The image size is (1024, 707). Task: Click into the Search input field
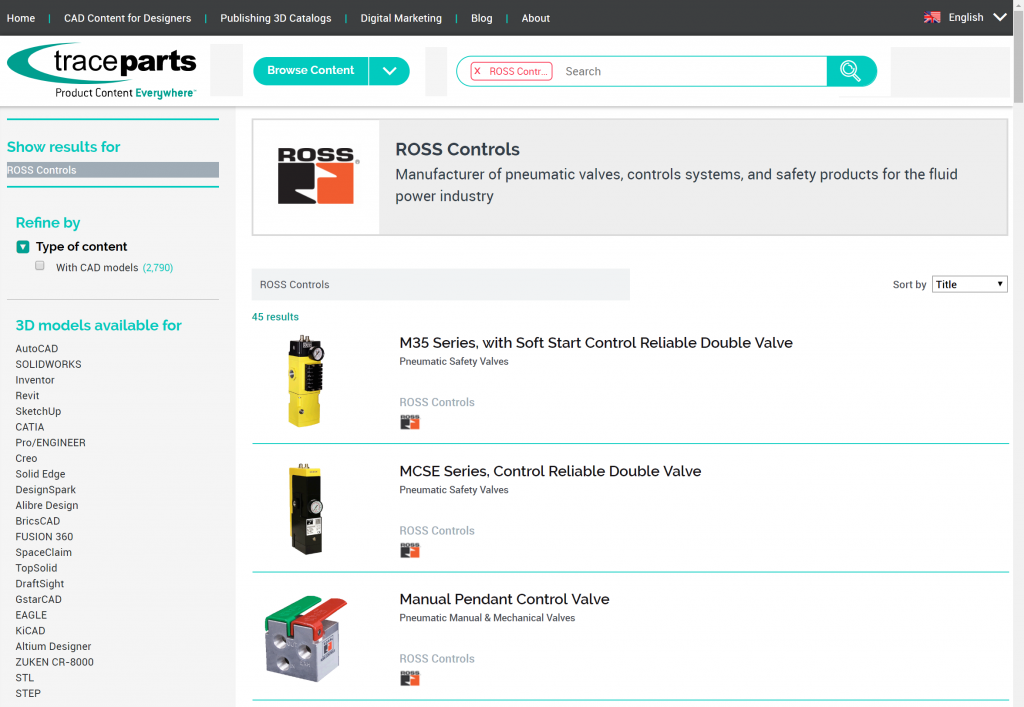(x=692, y=71)
